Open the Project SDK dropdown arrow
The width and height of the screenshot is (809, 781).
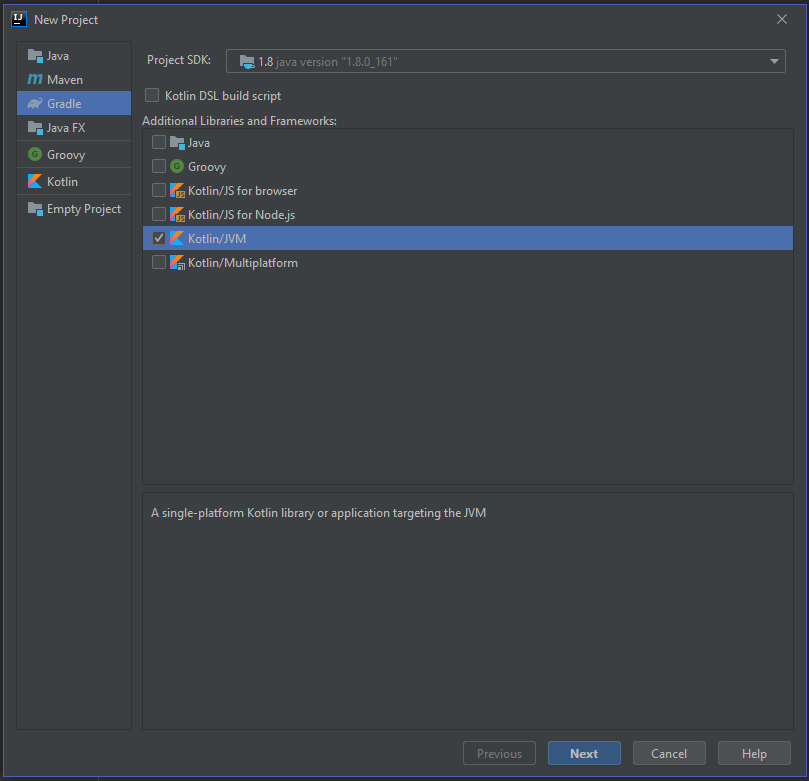click(774, 61)
